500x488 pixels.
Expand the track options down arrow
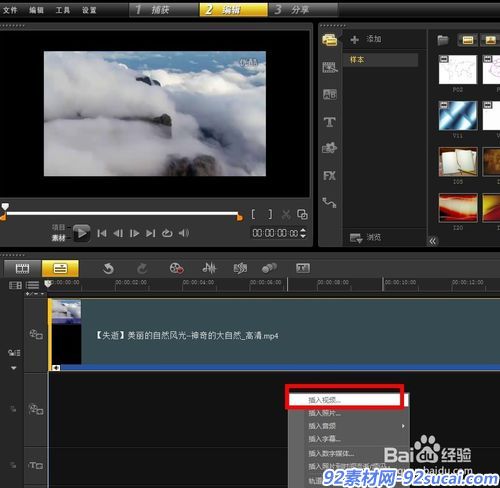[14, 368]
